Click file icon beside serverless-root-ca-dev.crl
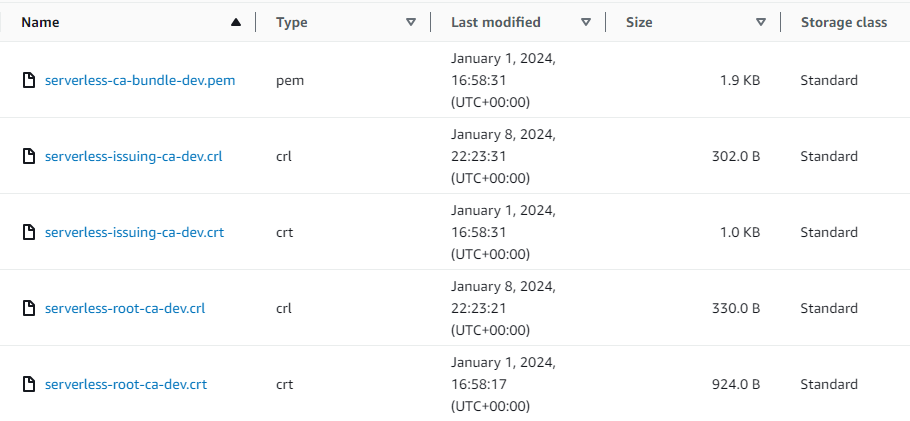The width and height of the screenshot is (910, 421). click(29, 308)
